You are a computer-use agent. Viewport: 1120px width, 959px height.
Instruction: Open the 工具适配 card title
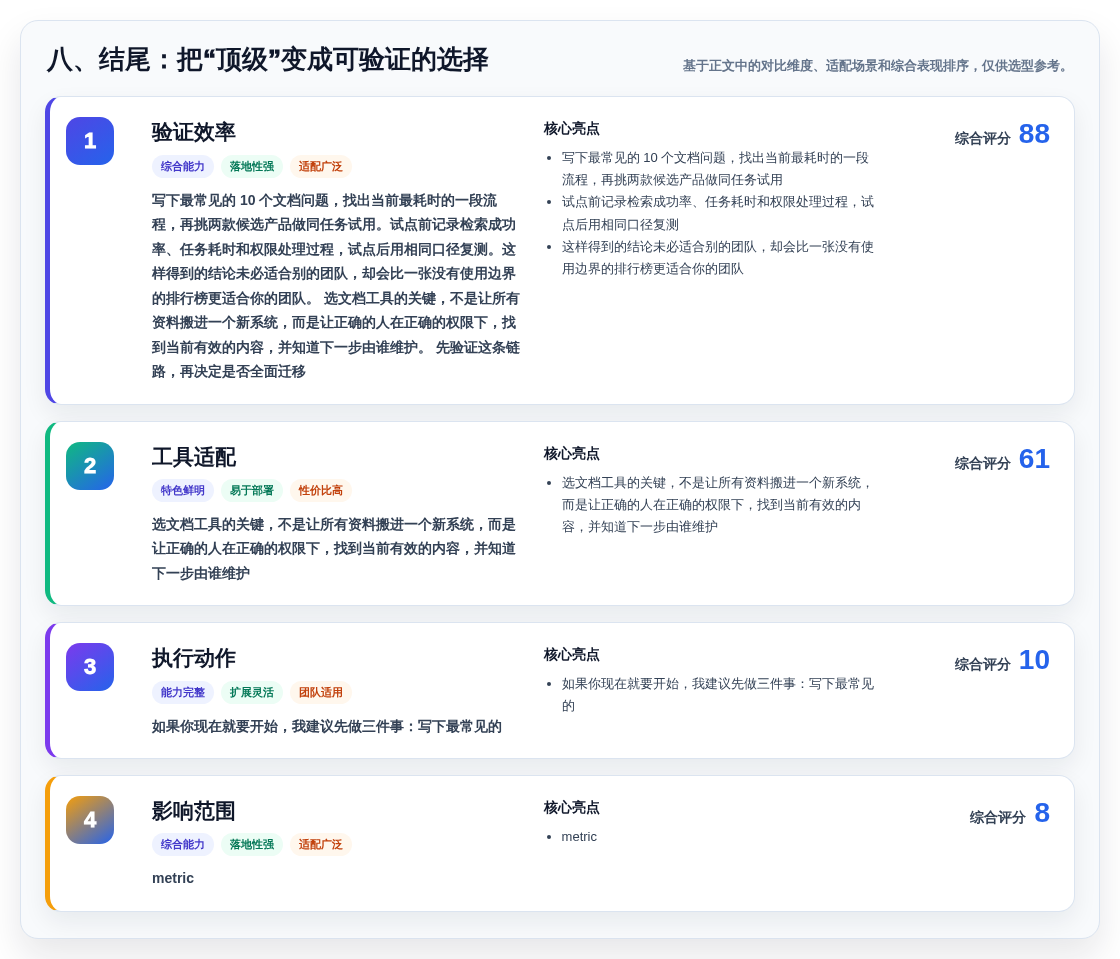[194, 457]
